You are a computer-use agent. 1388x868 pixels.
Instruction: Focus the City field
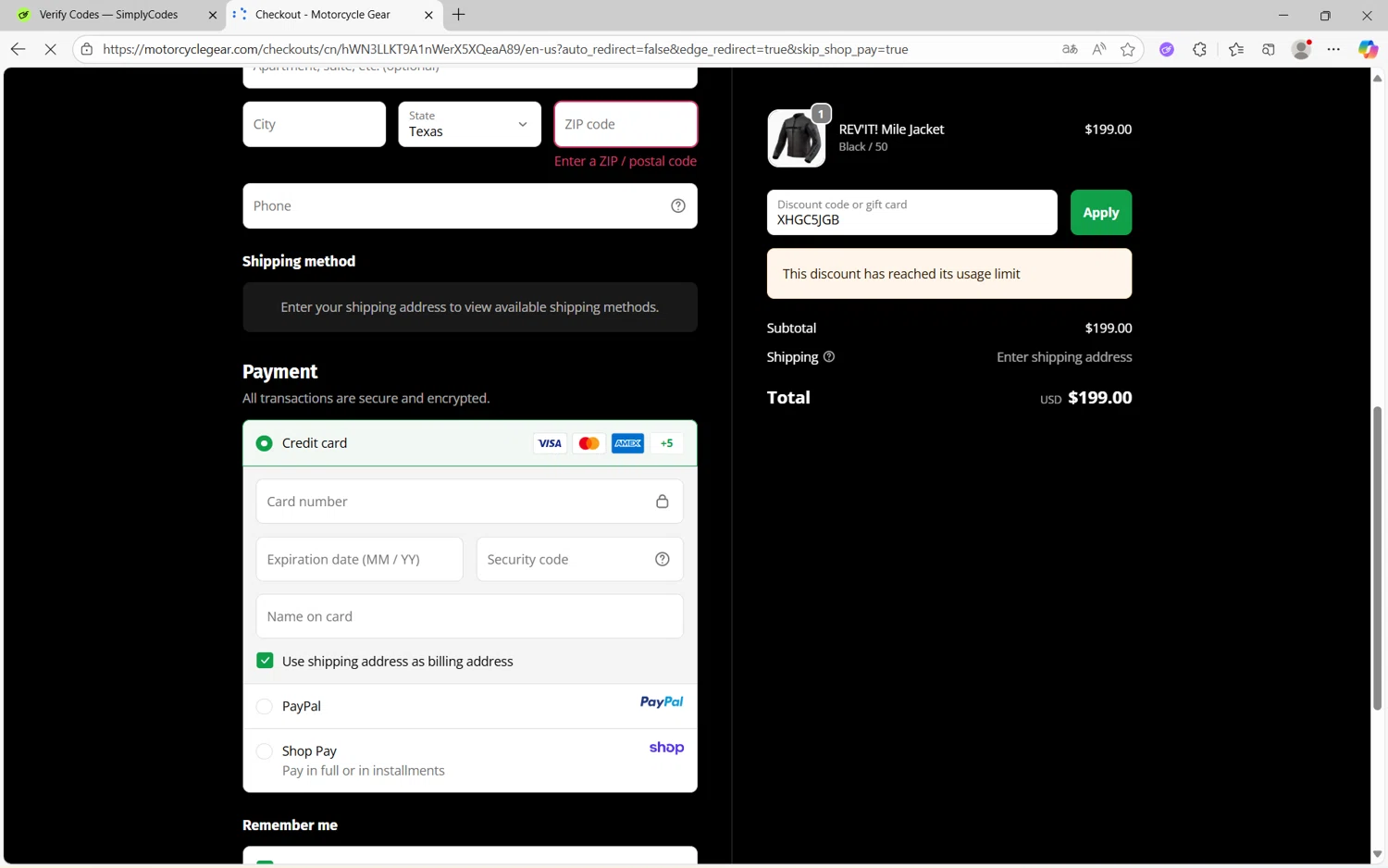pos(315,124)
